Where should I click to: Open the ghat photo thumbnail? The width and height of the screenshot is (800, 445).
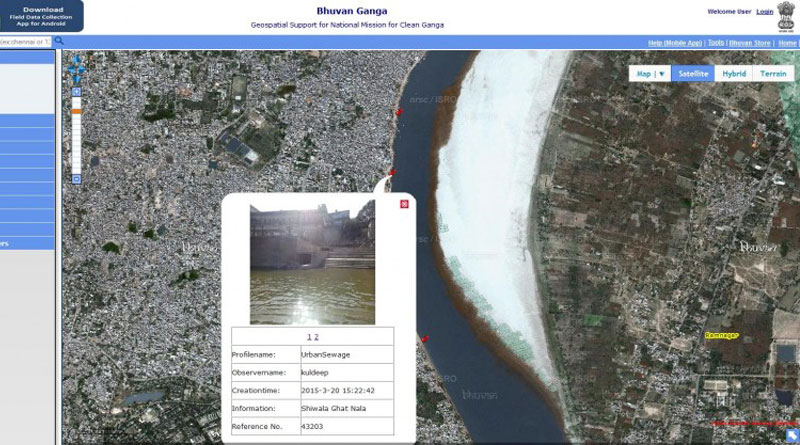click(x=312, y=262)
